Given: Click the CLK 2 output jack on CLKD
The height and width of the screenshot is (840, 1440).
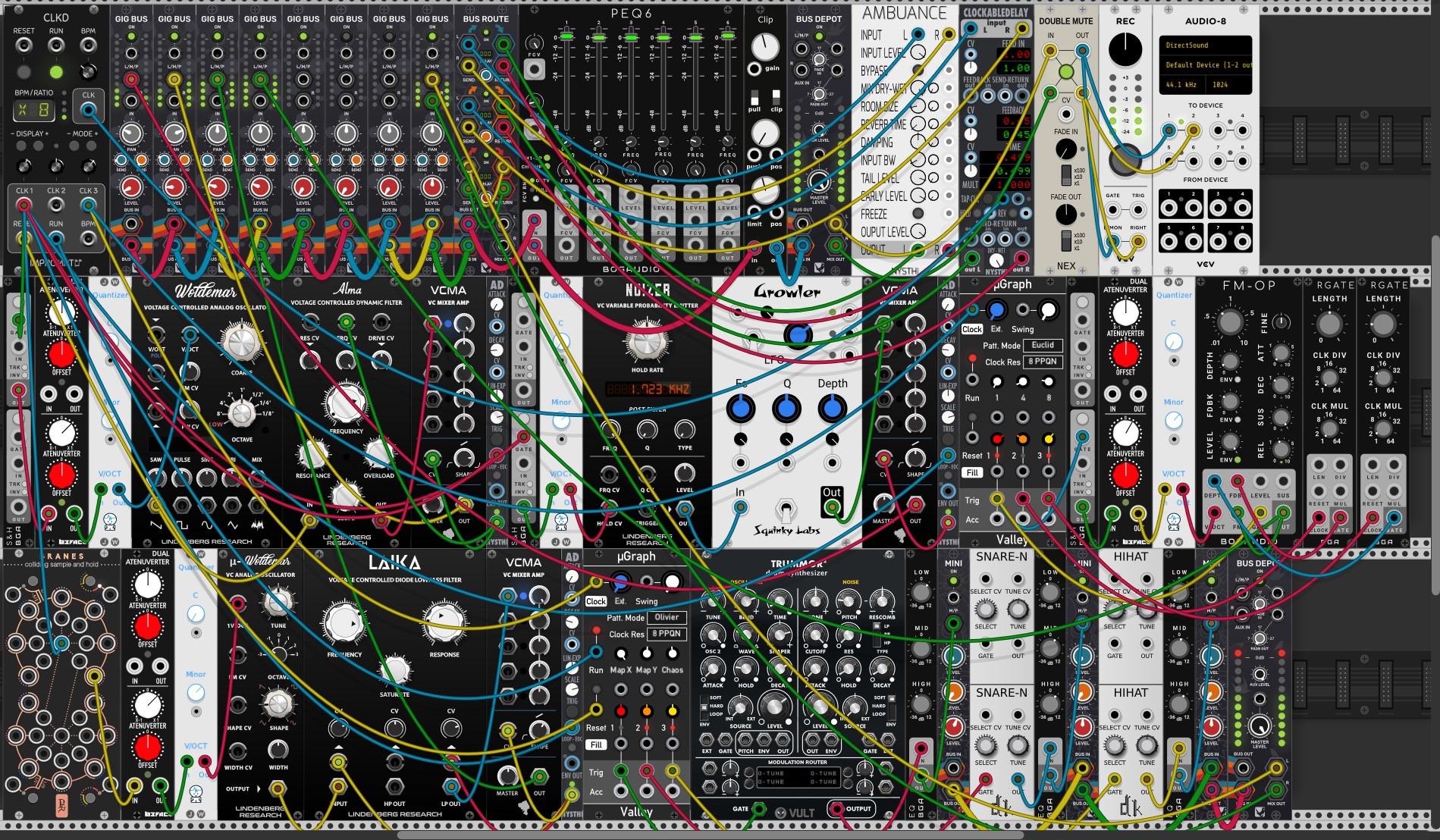Looking at the screenshot, I should [x=56, y=205].
